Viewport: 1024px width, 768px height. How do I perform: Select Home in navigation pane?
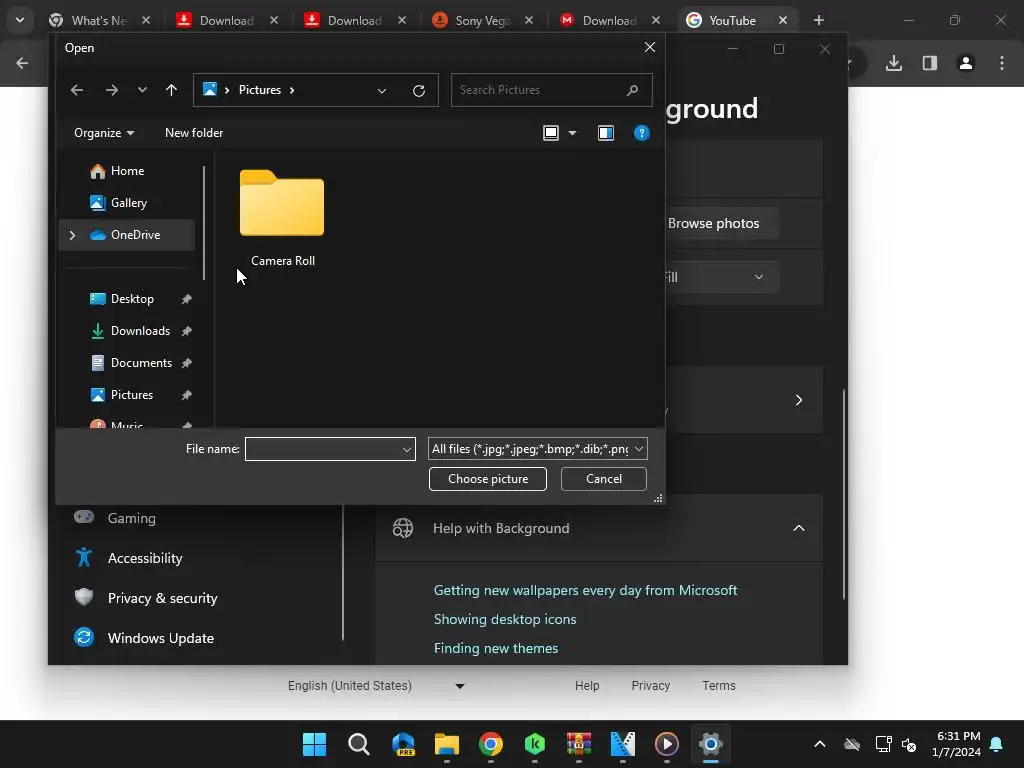pyautogui.click(x=127, y=170)
